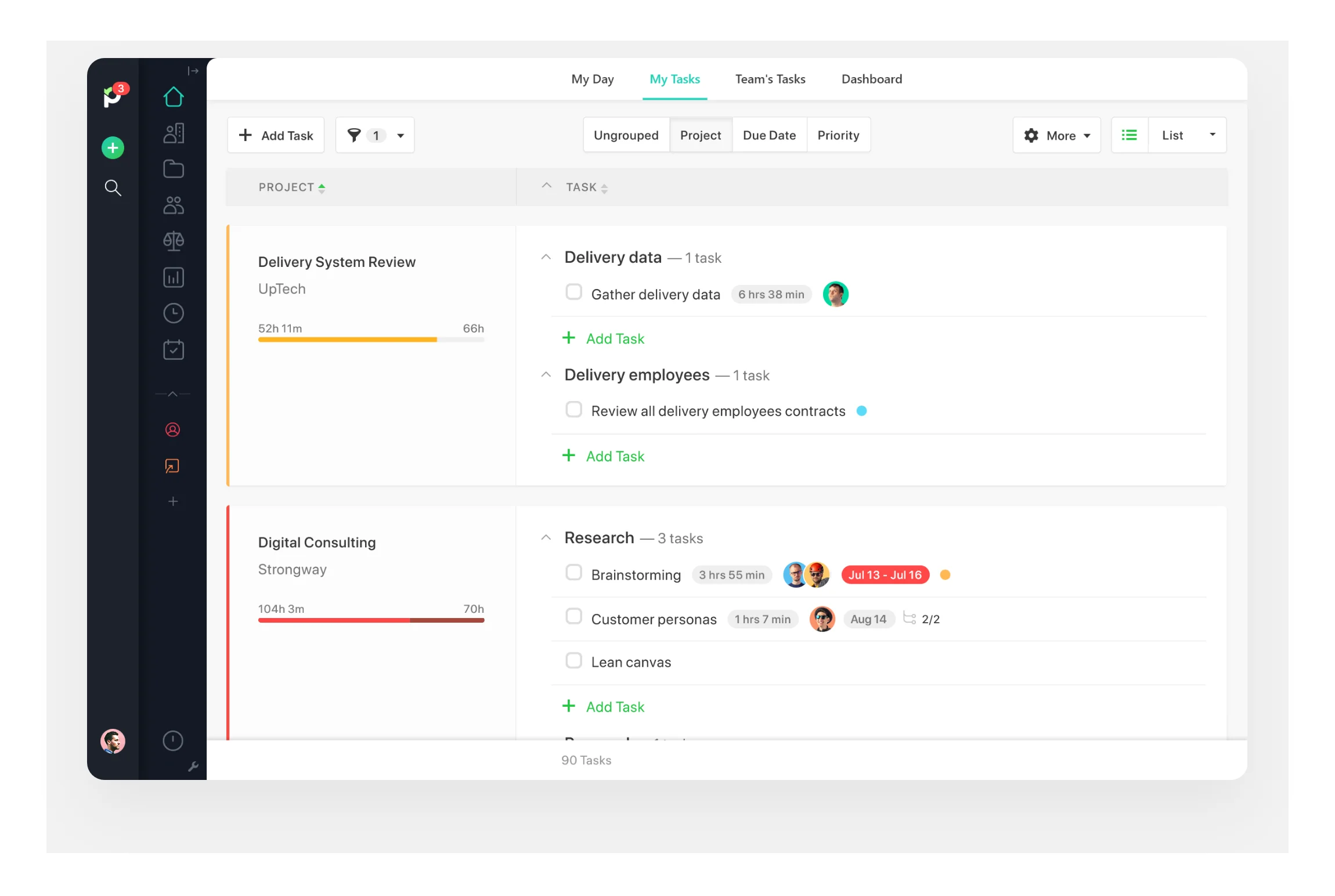Open the balance scales icon
This screenshot has width=1335, height=896.
tap(174, 241)
